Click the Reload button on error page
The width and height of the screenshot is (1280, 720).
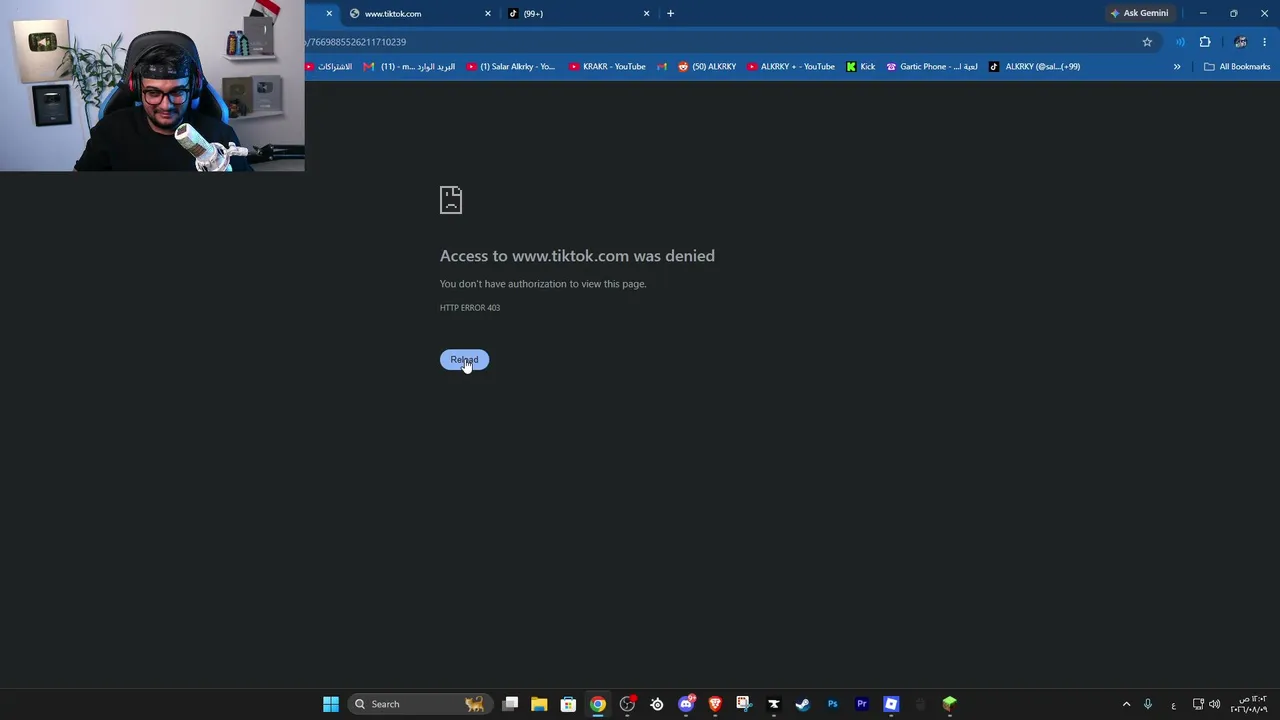point(464,360)
